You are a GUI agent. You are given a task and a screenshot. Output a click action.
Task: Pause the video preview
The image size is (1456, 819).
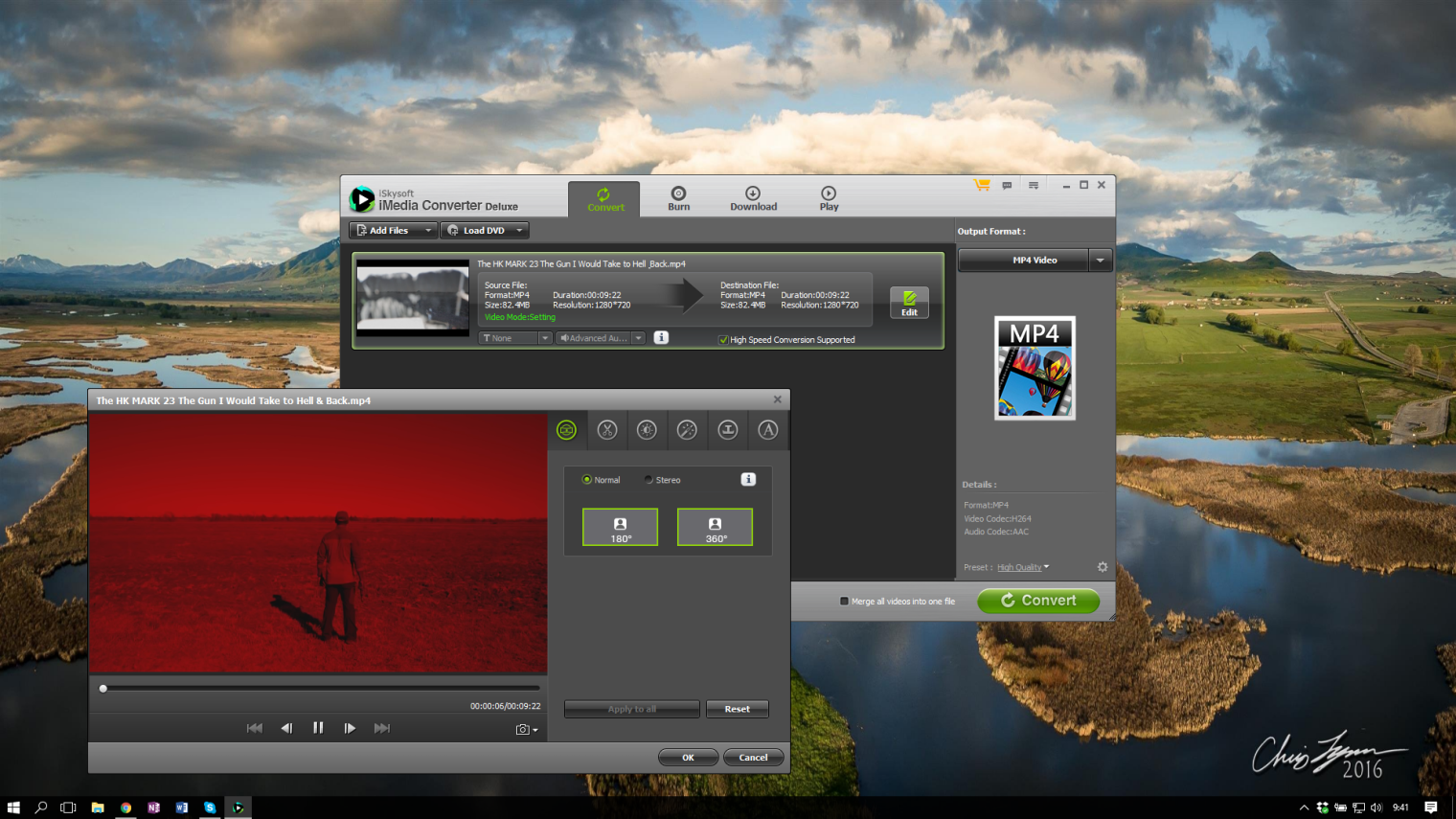tap(318, 728)
